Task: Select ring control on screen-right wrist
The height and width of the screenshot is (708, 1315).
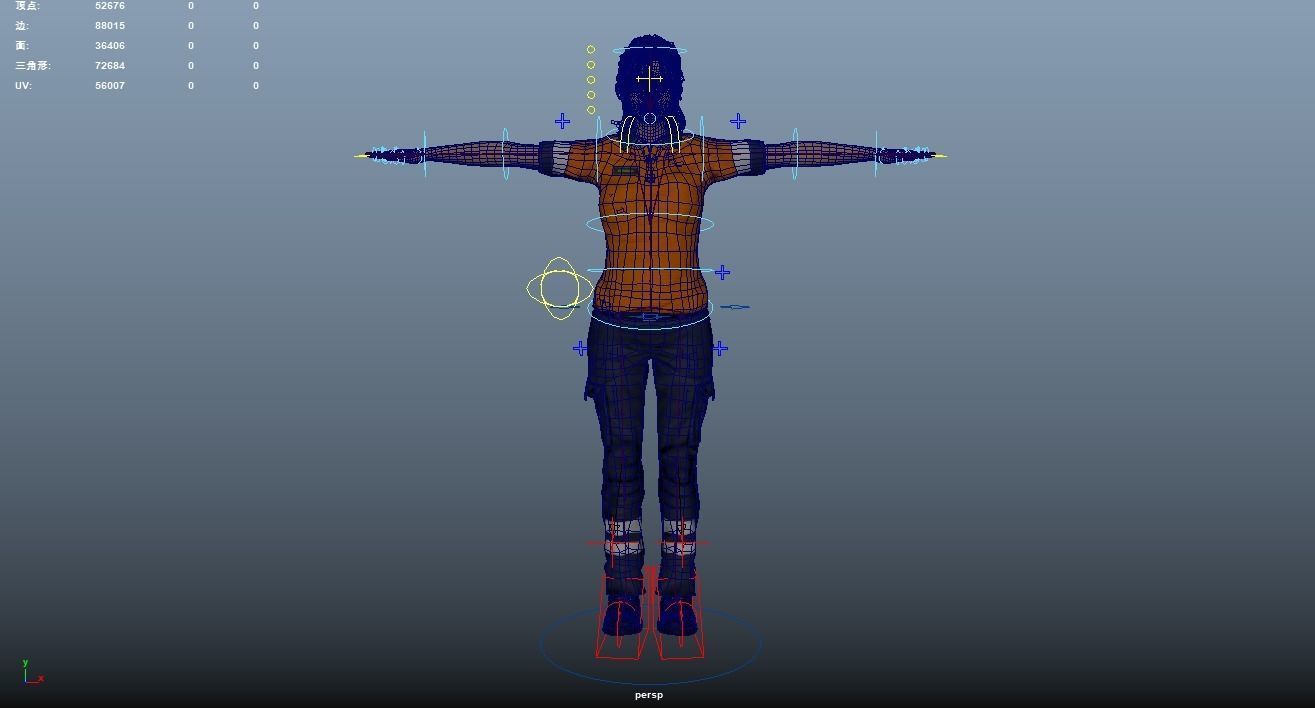Action: click(x=876, y=154)
